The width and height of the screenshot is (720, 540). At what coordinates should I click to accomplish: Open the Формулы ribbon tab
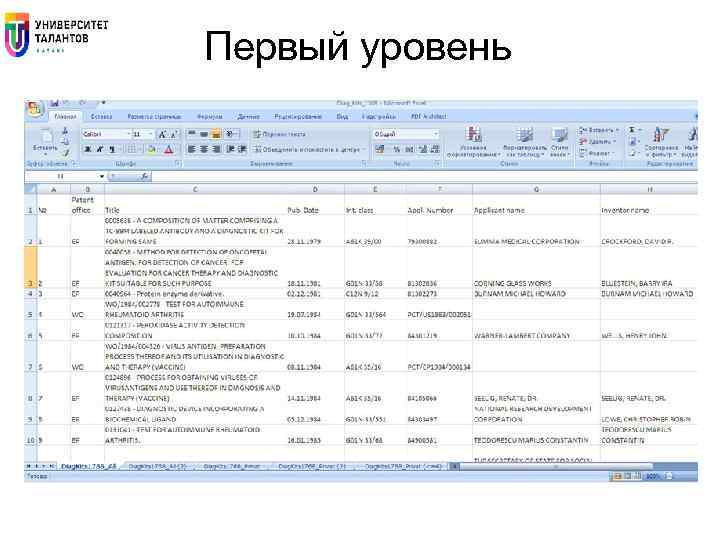click(210, 117)
